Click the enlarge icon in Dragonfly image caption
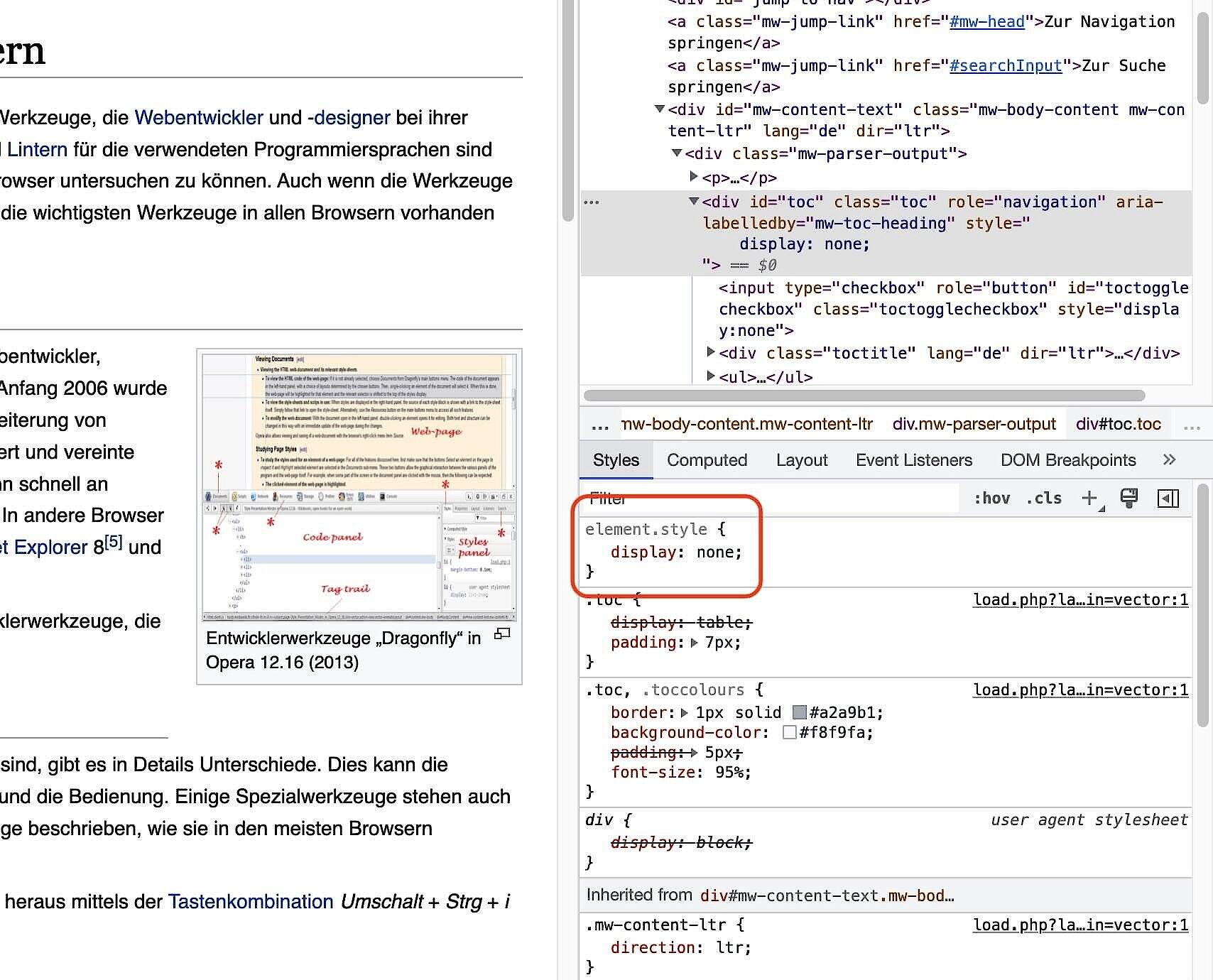Image resolution: width=1213 pixels, height=980 pixels. [502, 634]
